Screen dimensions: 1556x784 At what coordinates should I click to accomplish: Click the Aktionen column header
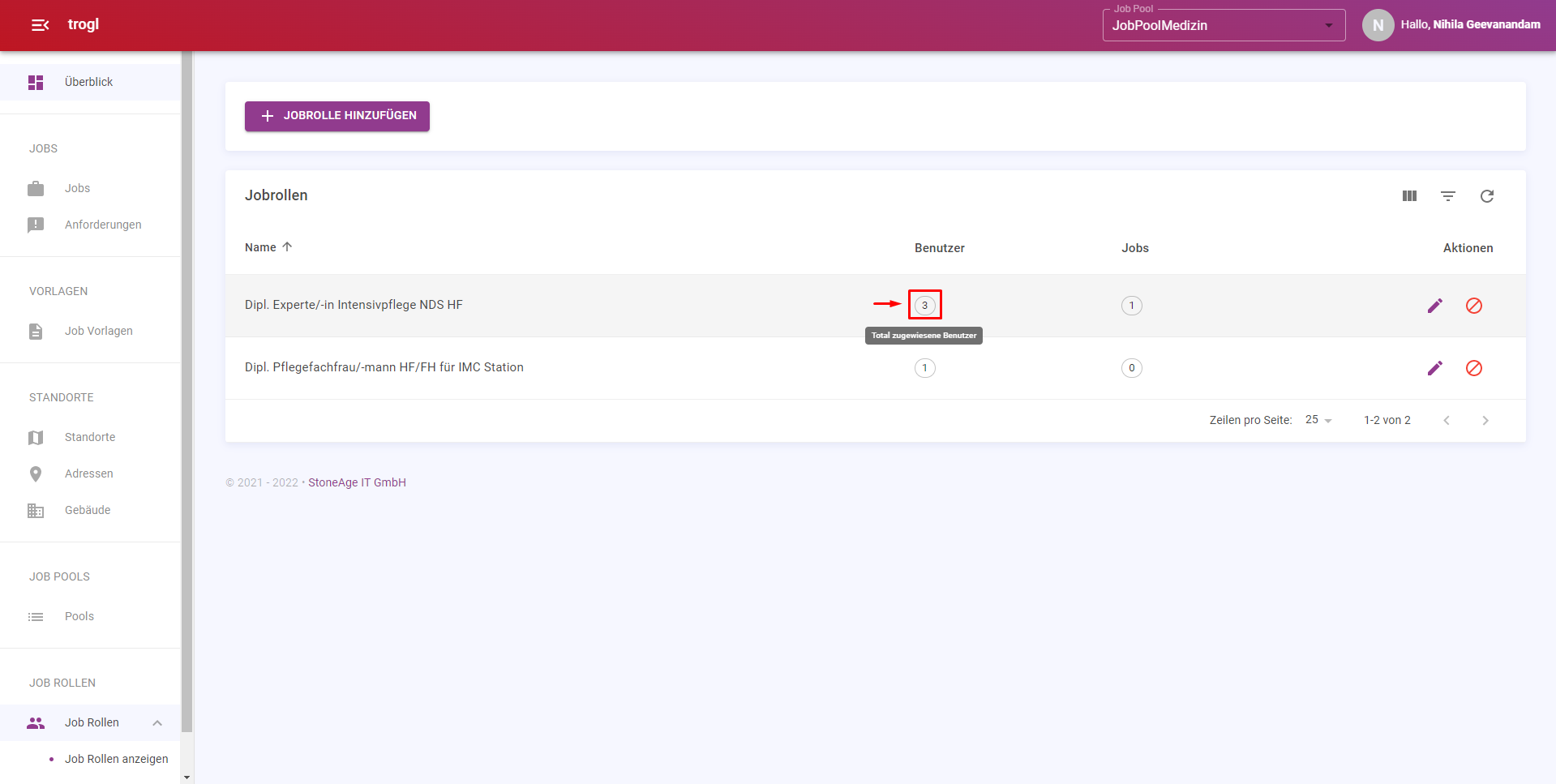click(x=1468, y=248)
